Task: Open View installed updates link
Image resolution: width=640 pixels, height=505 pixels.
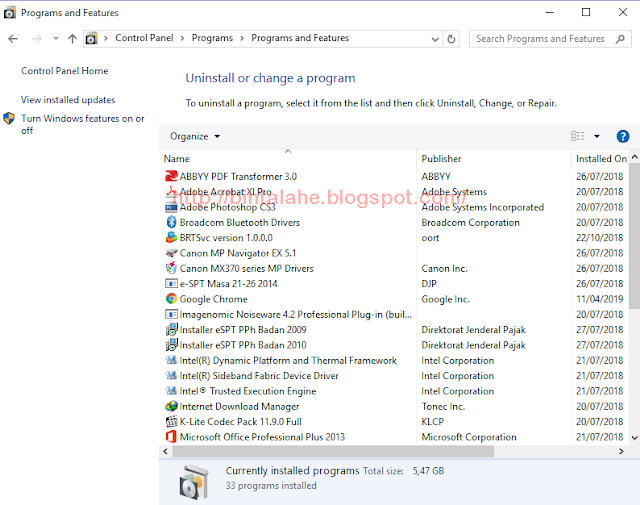Action: pyautogui.click(x=68, y=100)
